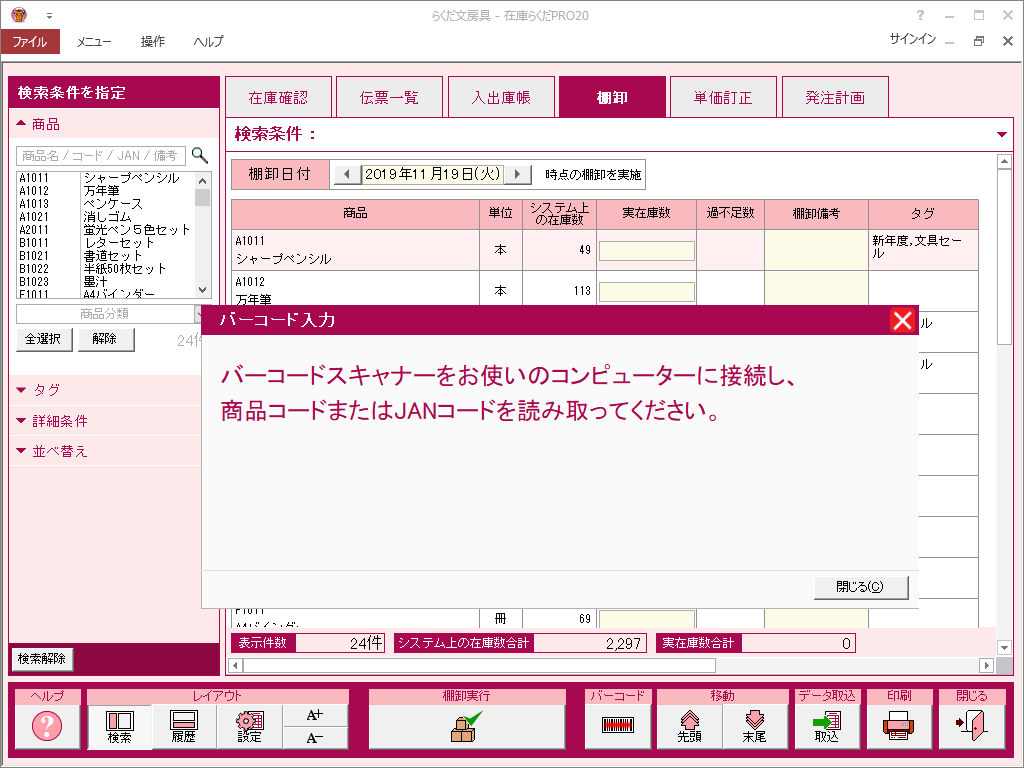
Task: Decrease font size with A- button
Action: click(x=315, y=737)
